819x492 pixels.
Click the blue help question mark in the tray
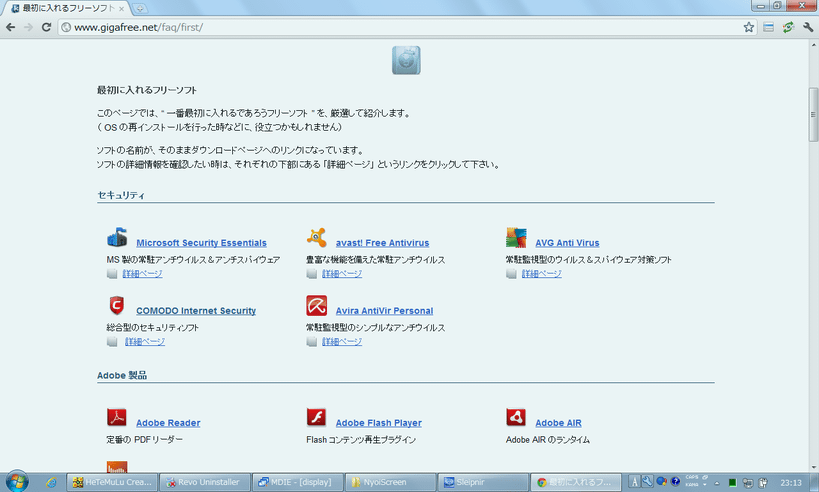click(x=675, y=481)
